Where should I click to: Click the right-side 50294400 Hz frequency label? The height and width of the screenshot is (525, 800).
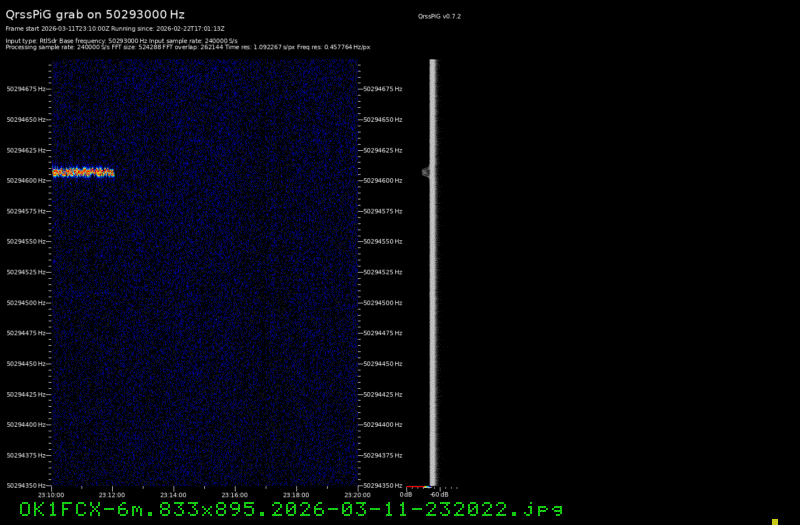(x=383, y=425)
